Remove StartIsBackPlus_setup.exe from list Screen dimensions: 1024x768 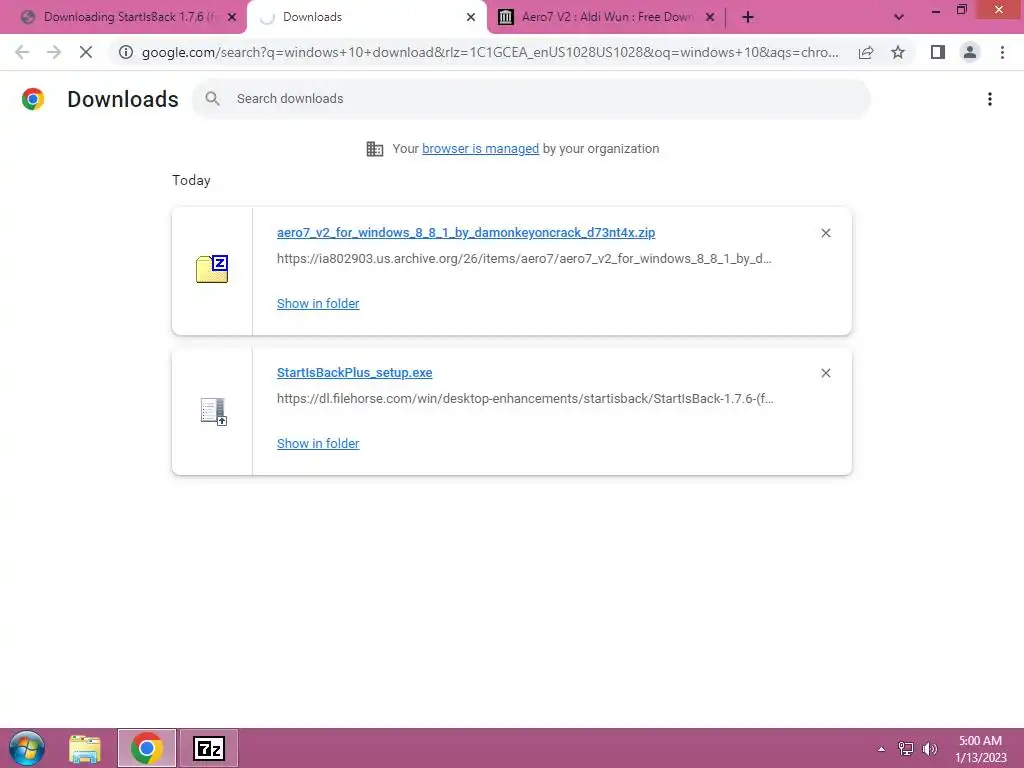[x=825, y=373]
